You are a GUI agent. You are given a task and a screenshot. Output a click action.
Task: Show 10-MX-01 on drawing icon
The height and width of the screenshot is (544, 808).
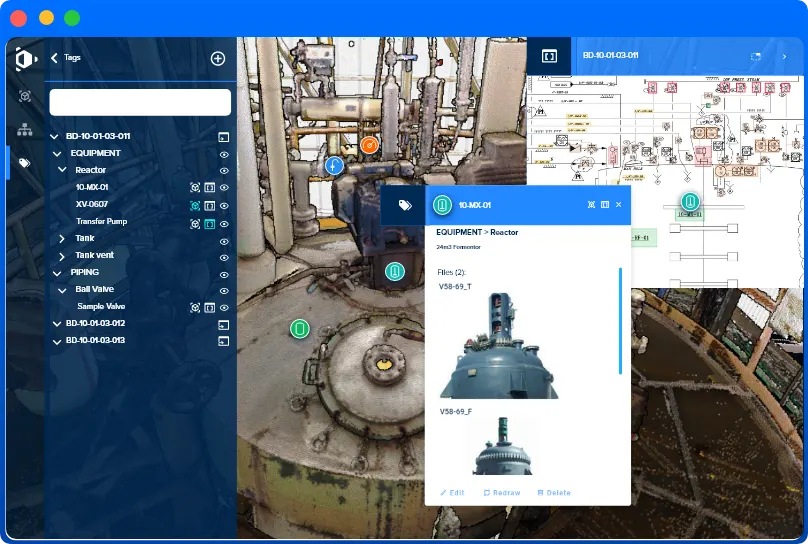click(210, 188)
